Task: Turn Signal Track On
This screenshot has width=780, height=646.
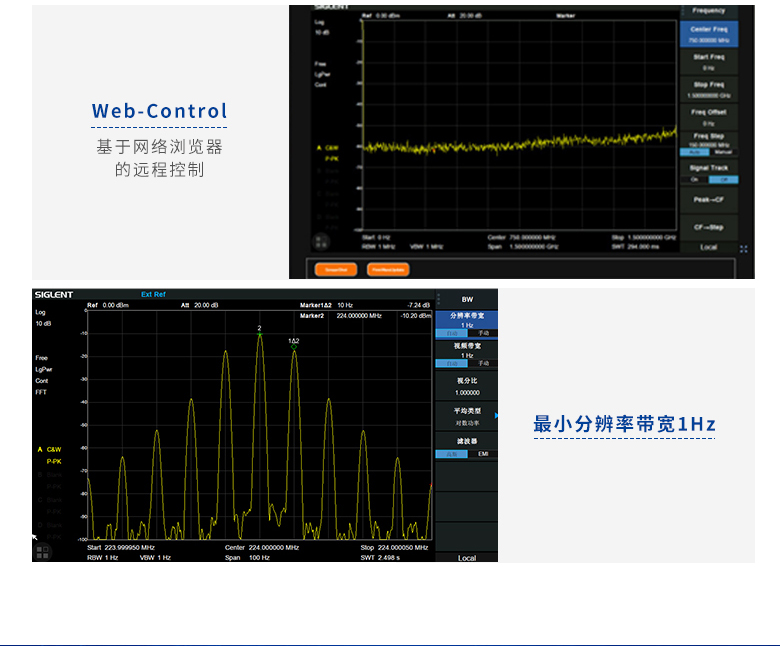Action: click(696, 179)
